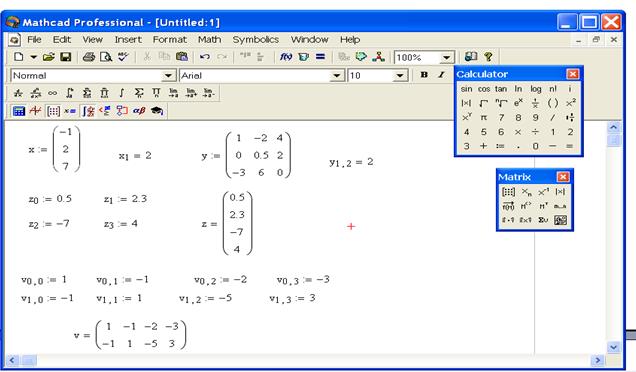Open the Evaluation toolbar (x=) icon
Viewport: 636px width, 372px height.
click(x=70, y=111)
